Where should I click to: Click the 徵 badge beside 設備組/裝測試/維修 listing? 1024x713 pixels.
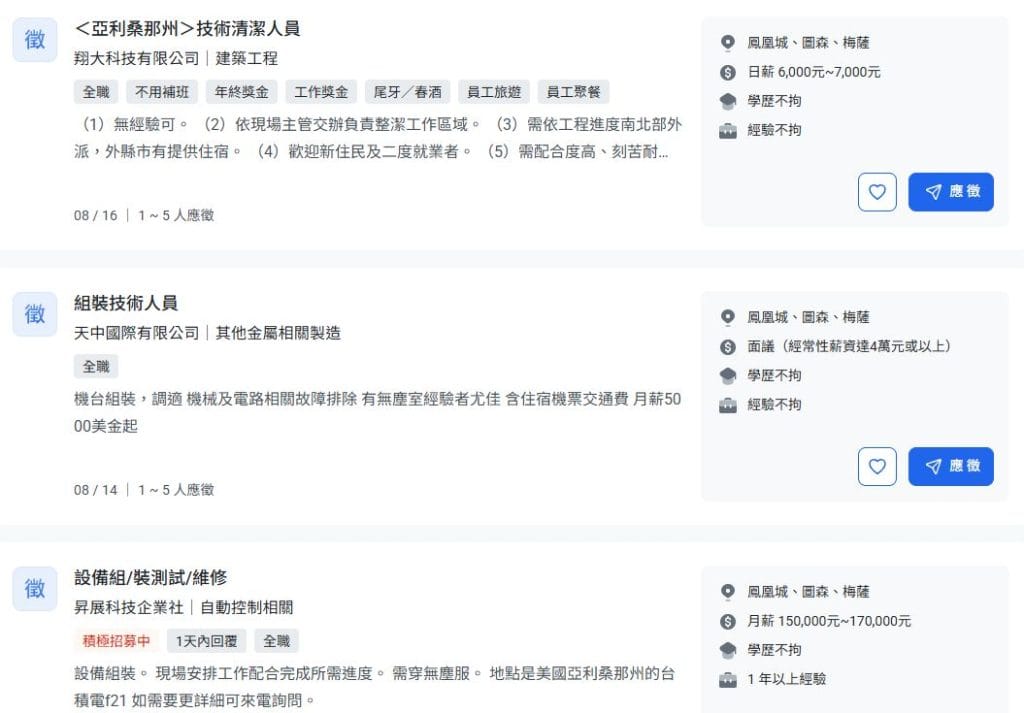35,588
